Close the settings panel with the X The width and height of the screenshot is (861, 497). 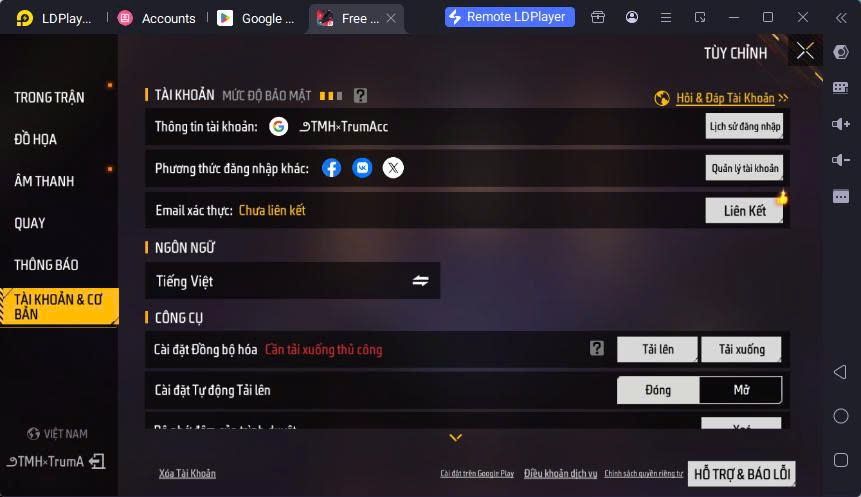[x=805, y=52]
